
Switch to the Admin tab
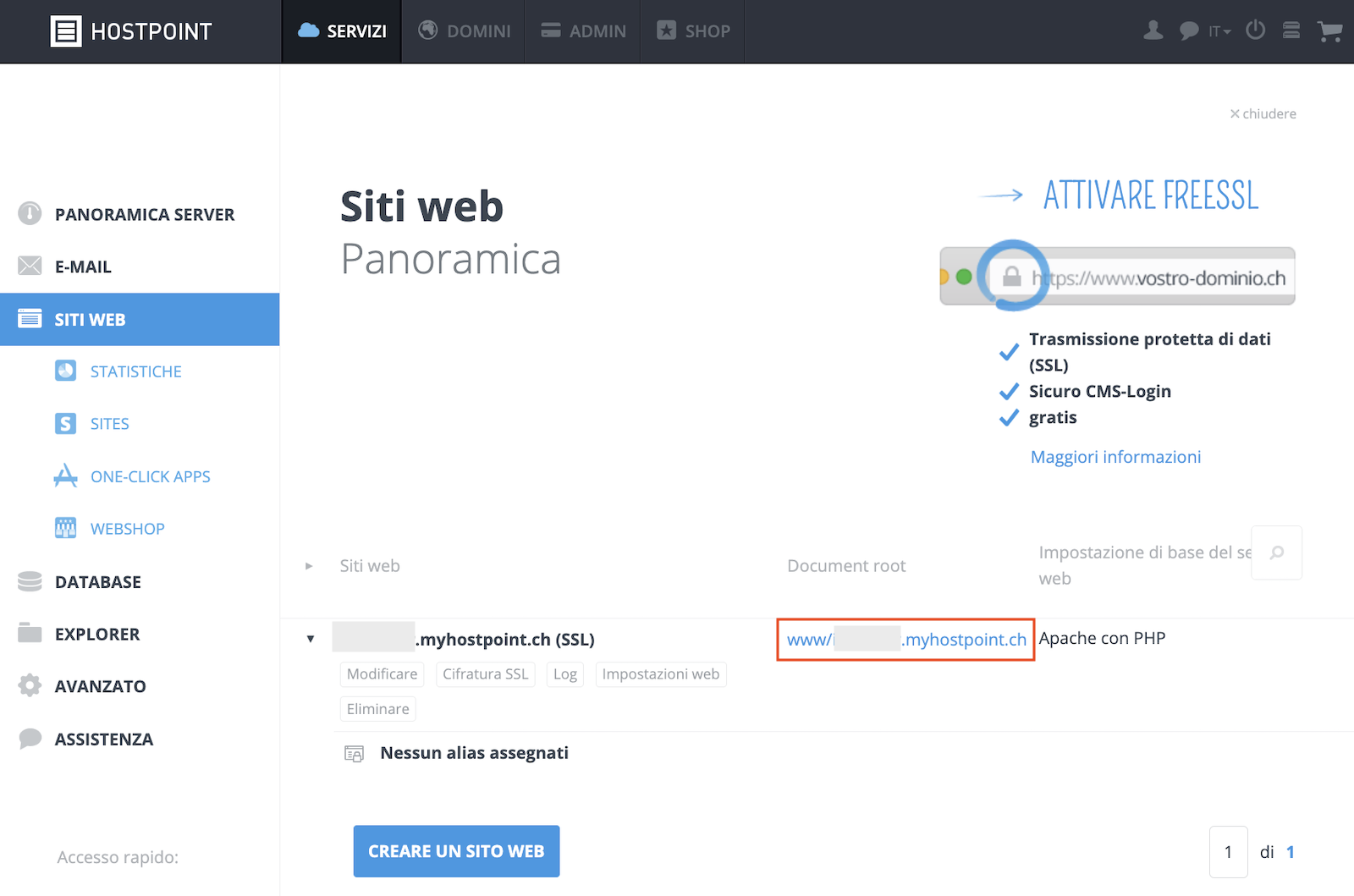tap(583, 31)
